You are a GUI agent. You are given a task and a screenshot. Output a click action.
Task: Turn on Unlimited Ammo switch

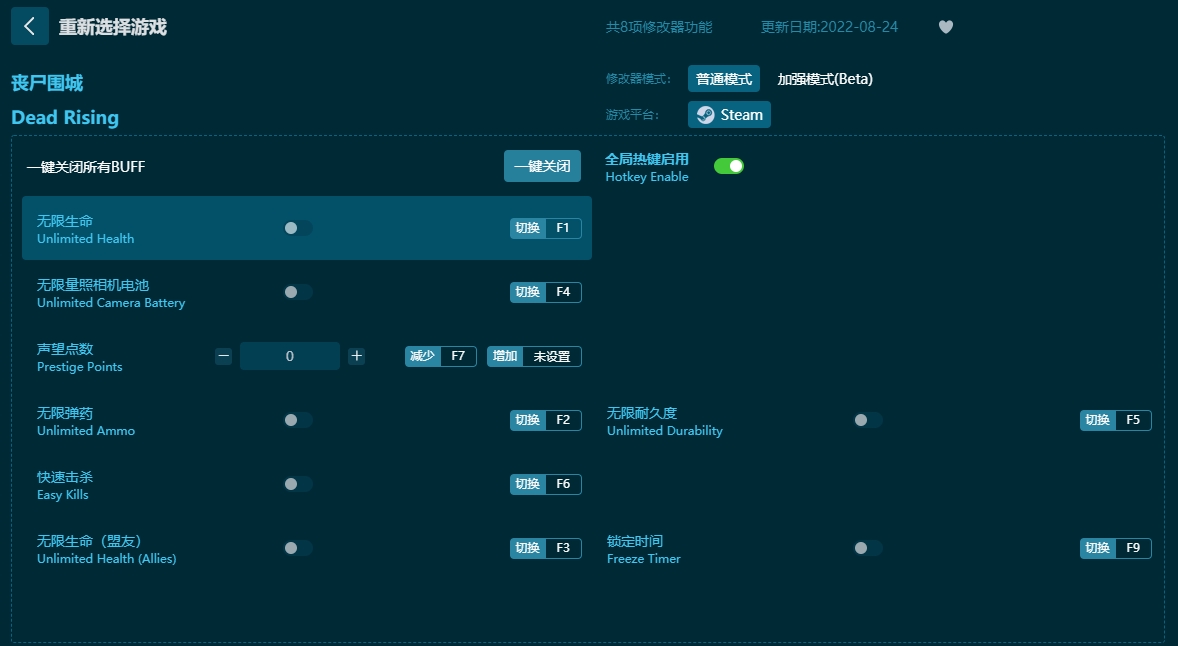pos(298,420)
